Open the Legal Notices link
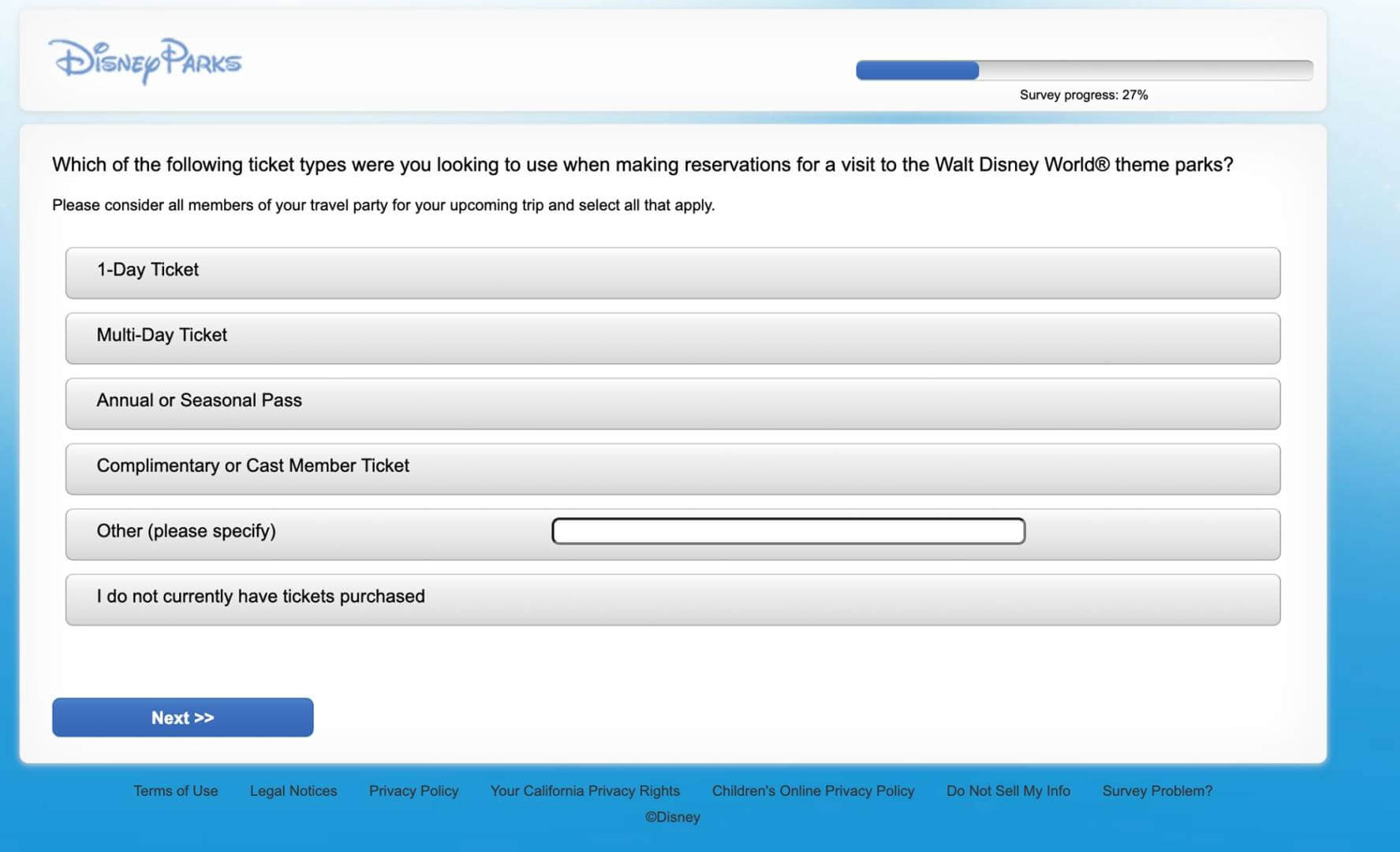Image resolution: width=1400 pixels, height=852 pixels. coord(293,790)
